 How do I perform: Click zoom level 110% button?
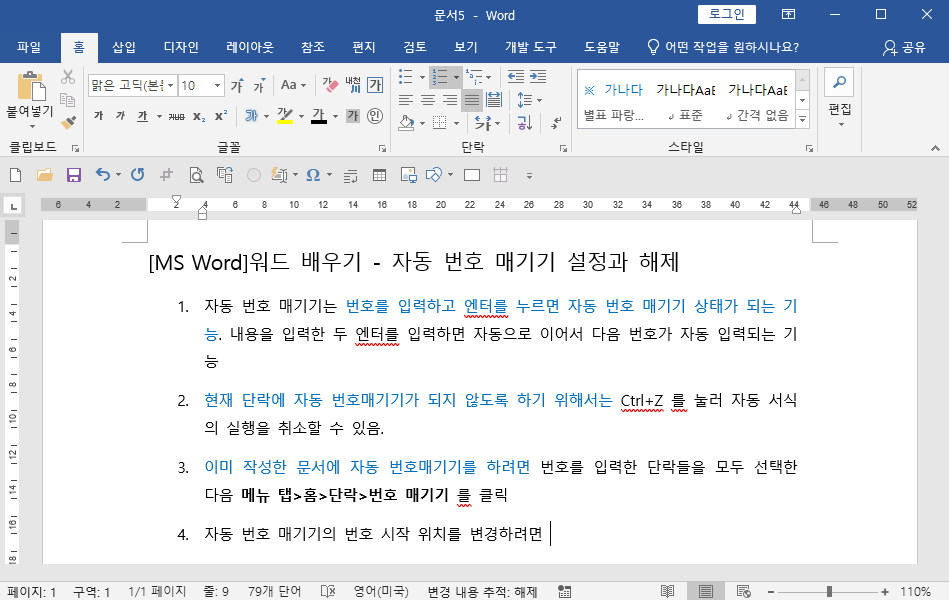pyautogui.click(x=916, y=592)
